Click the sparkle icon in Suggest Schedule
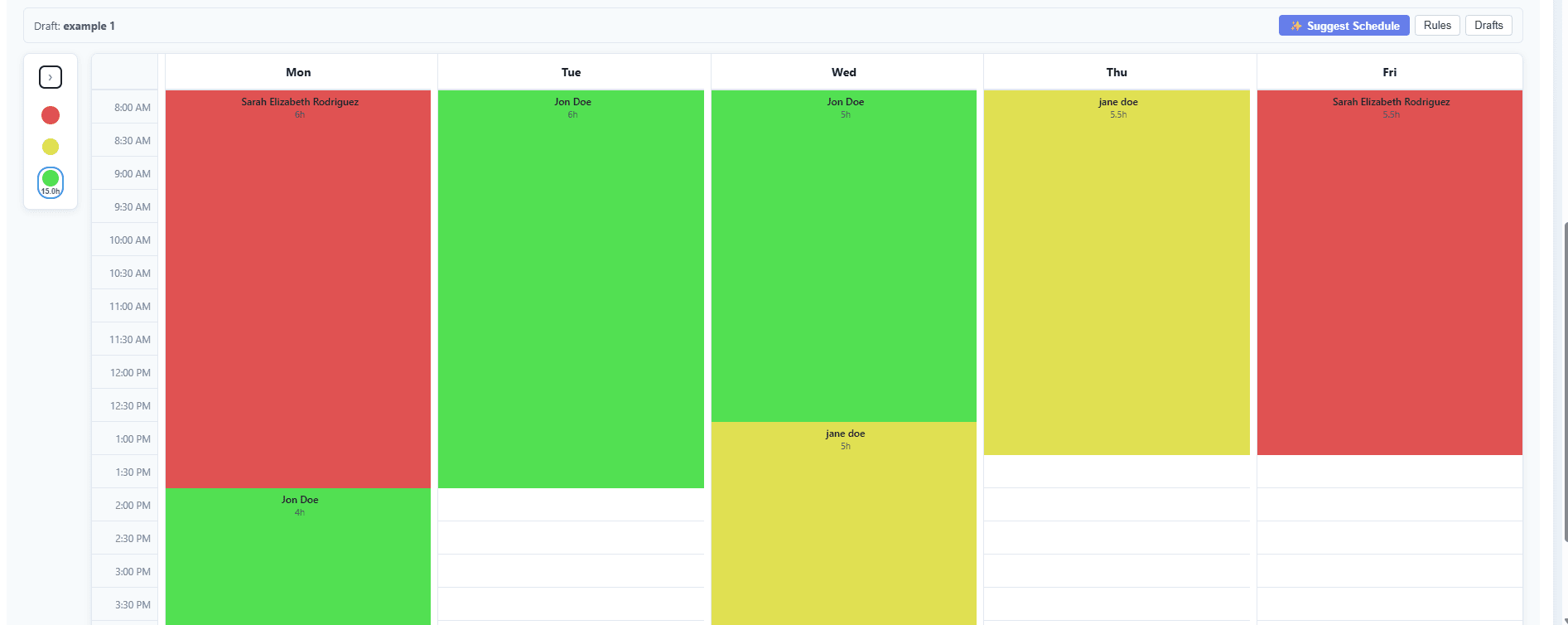 click(1296, 26)
